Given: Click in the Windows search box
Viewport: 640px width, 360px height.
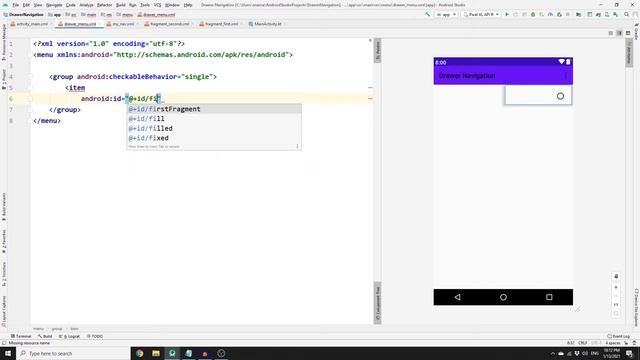Looking at the screenshot, I should pos(73,353).
